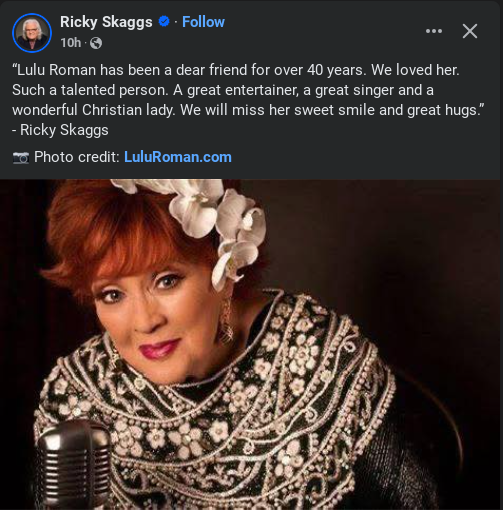Open the three-dot post options menu
Image resolution: width=503 pixels, height=510 pixels.
coord(434,31)
